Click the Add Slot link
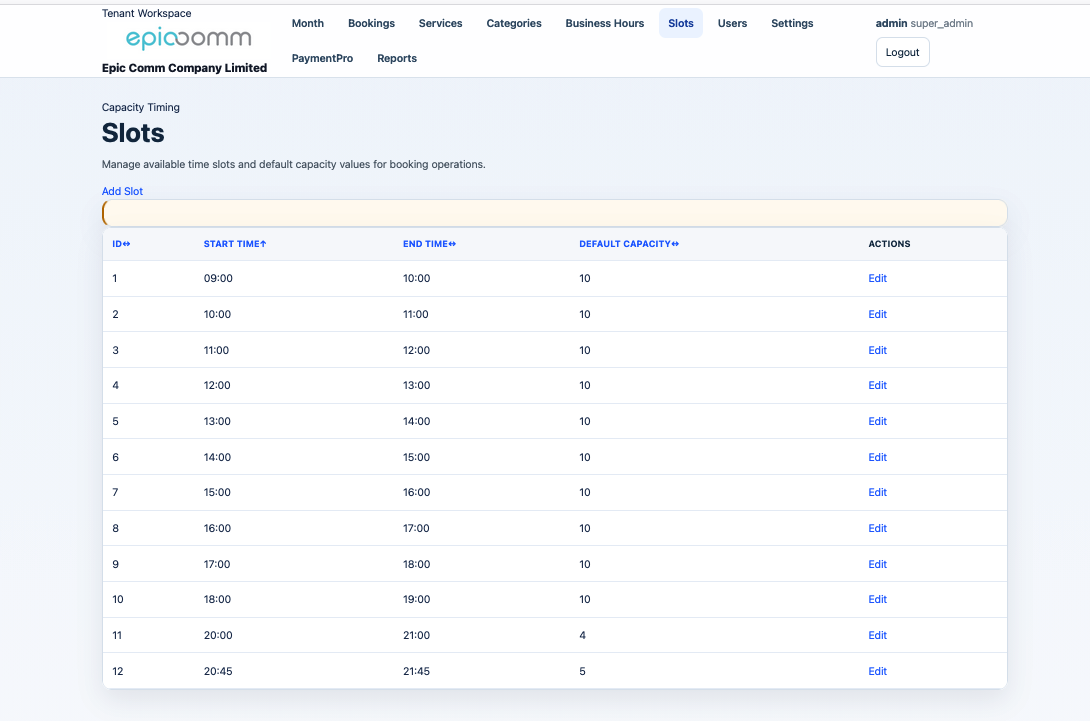This screenshot has width=1090, height=721. (122, 191)
